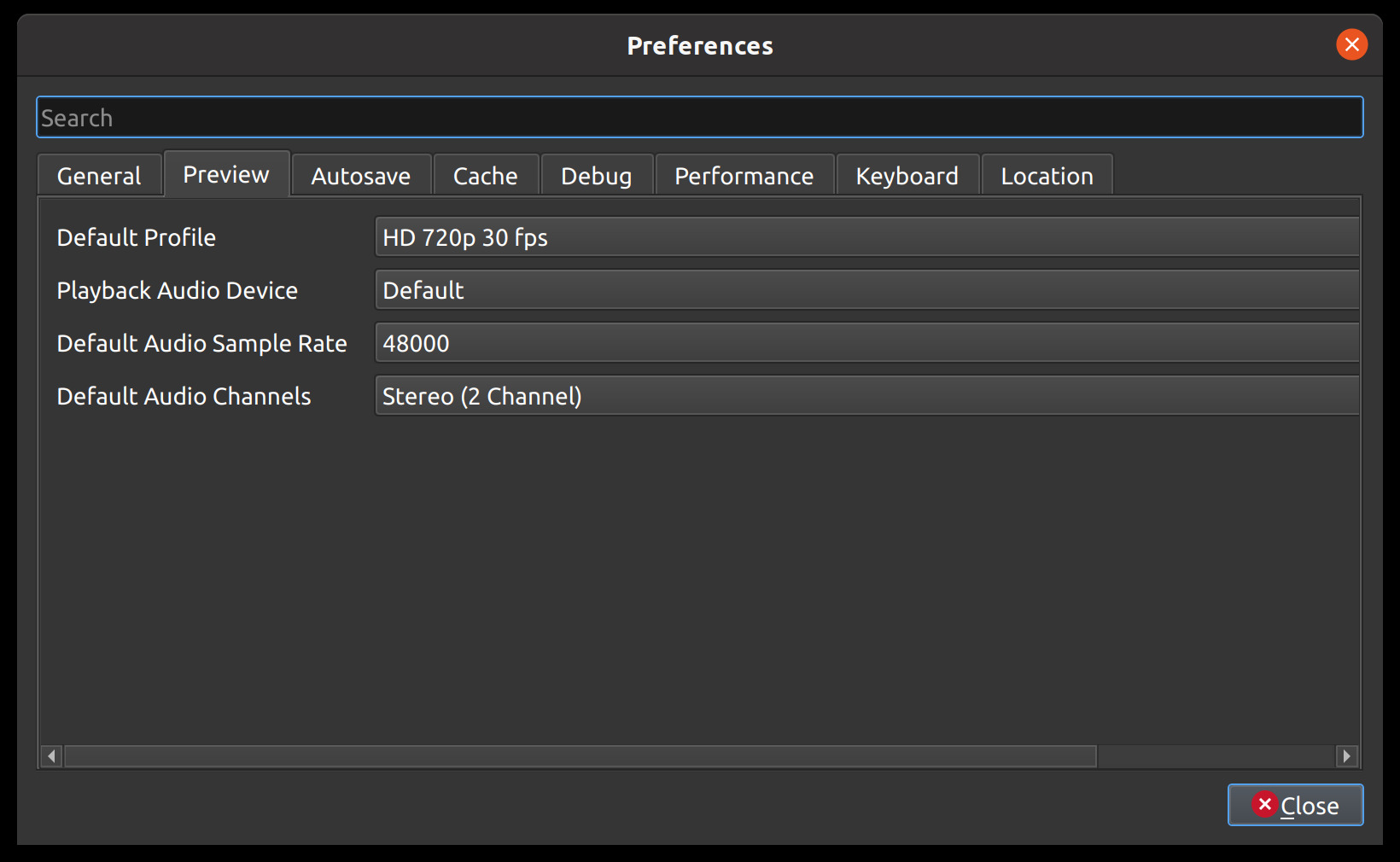This screenshot has width=1400, height=862.
Task: Click the right scroll arrow
Action: pyautogui.click(x=1345, y=756)
